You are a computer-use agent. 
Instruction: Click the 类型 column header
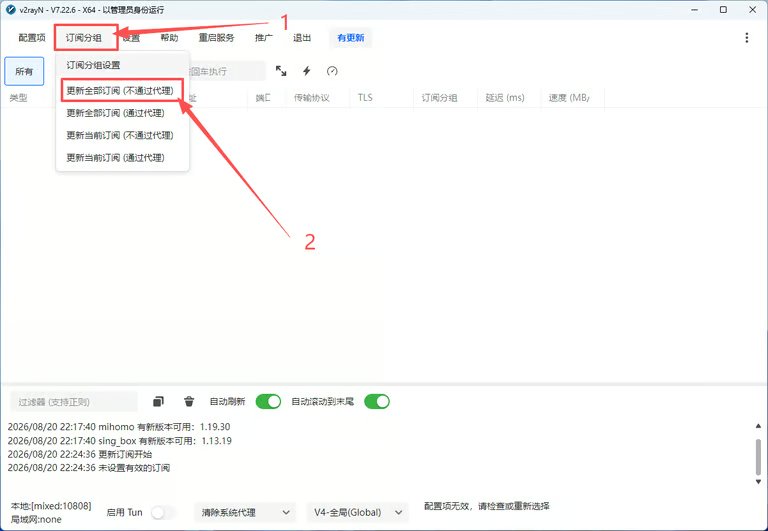(x=19, y=98)
